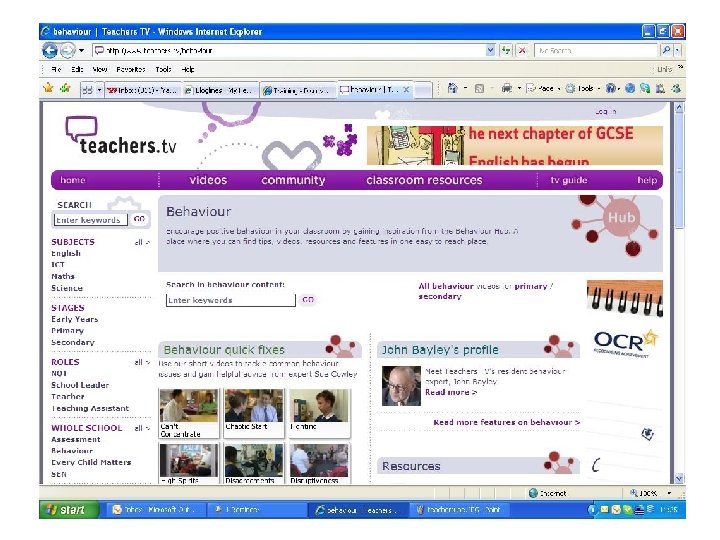Open the address bar URL history dropdown

click(490, 50)
